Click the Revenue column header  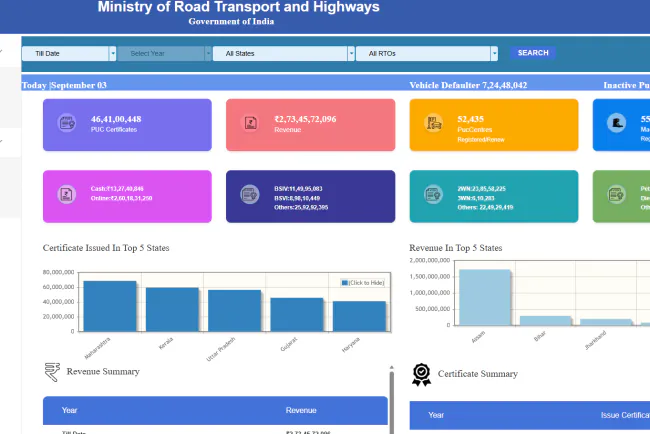(301, 410)
